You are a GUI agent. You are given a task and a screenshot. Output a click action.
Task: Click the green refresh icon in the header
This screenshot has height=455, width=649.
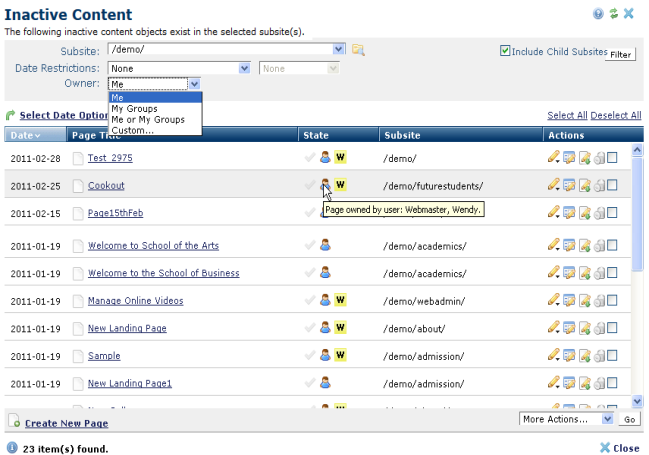click(613, 14)
